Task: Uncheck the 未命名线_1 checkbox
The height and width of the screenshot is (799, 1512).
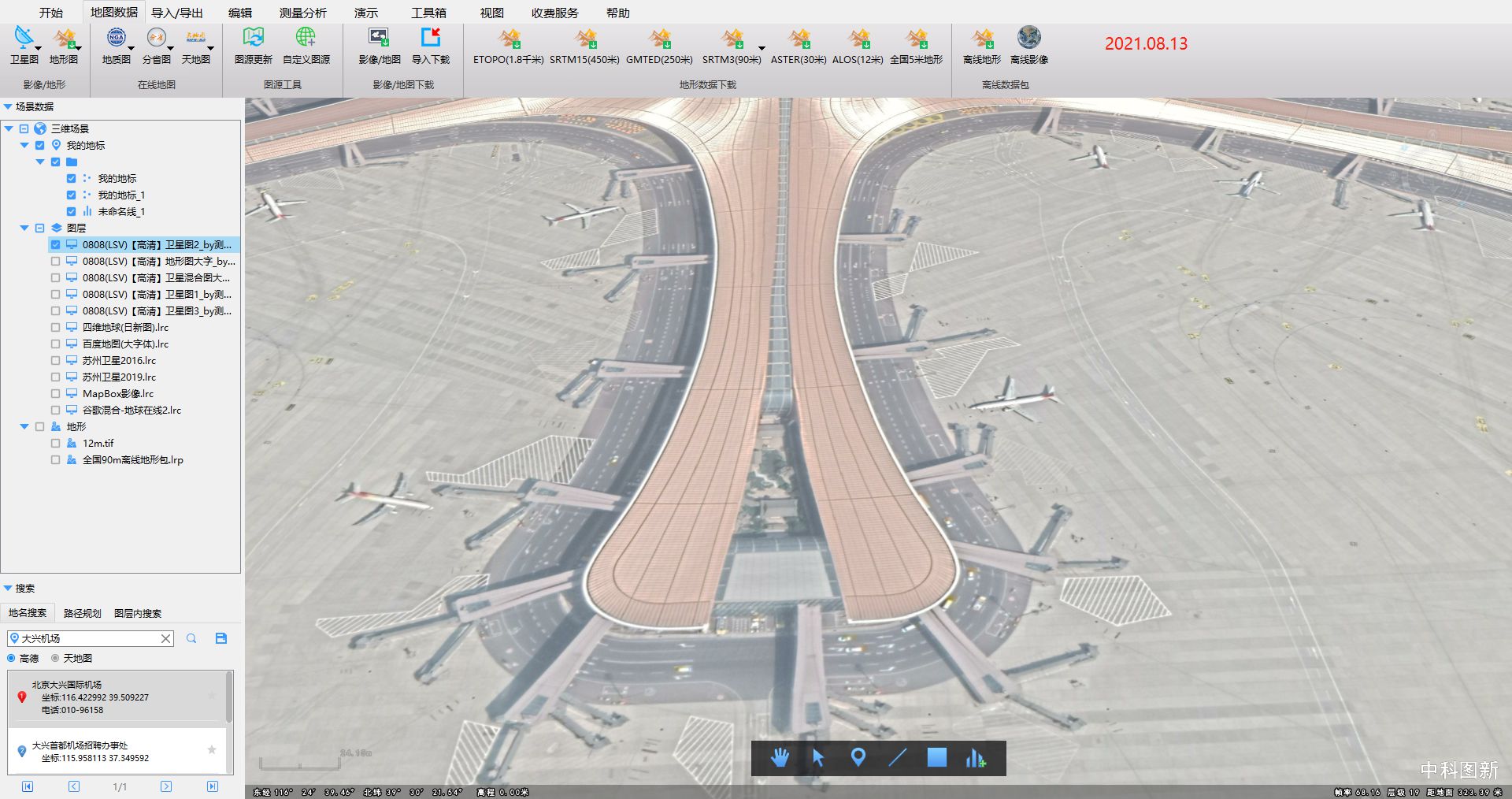Action: click(x=71, y=211)
